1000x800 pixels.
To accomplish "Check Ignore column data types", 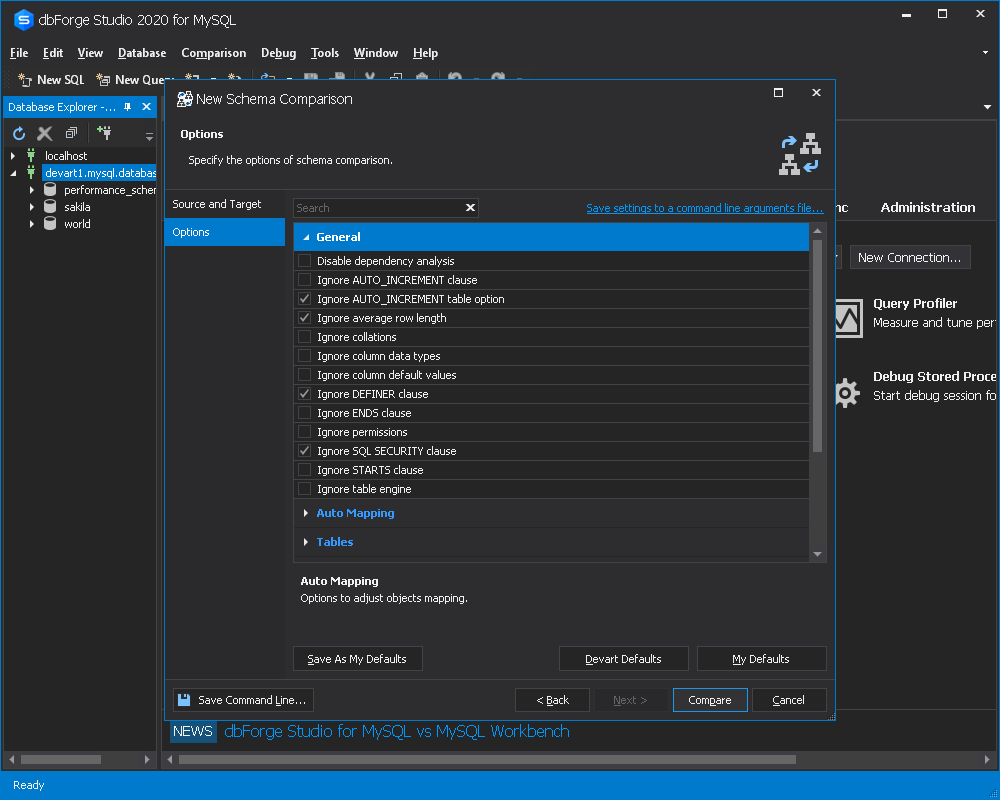I will pos(305,355).
